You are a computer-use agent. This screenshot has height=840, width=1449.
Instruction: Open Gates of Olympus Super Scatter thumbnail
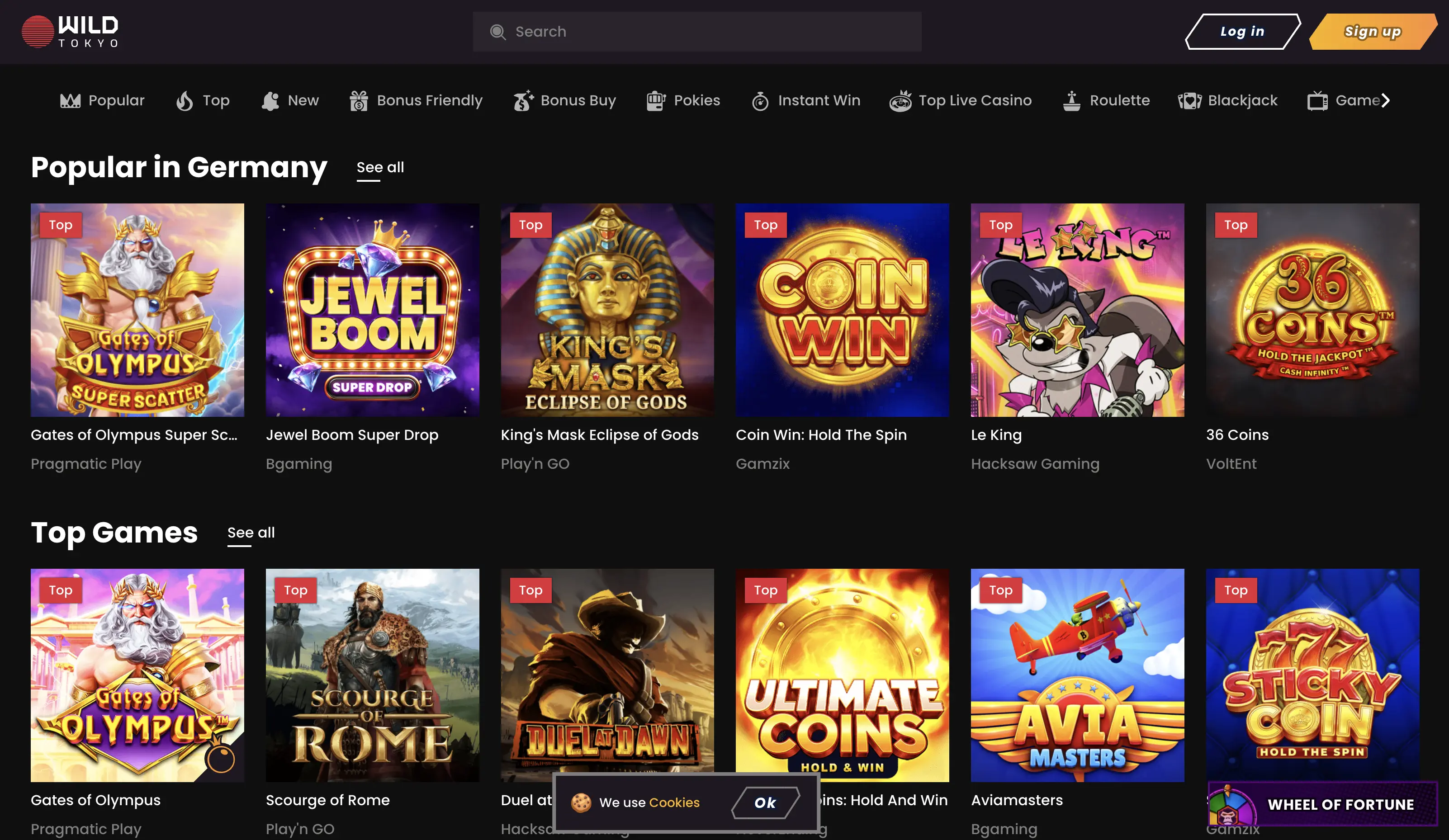(137, 310)
